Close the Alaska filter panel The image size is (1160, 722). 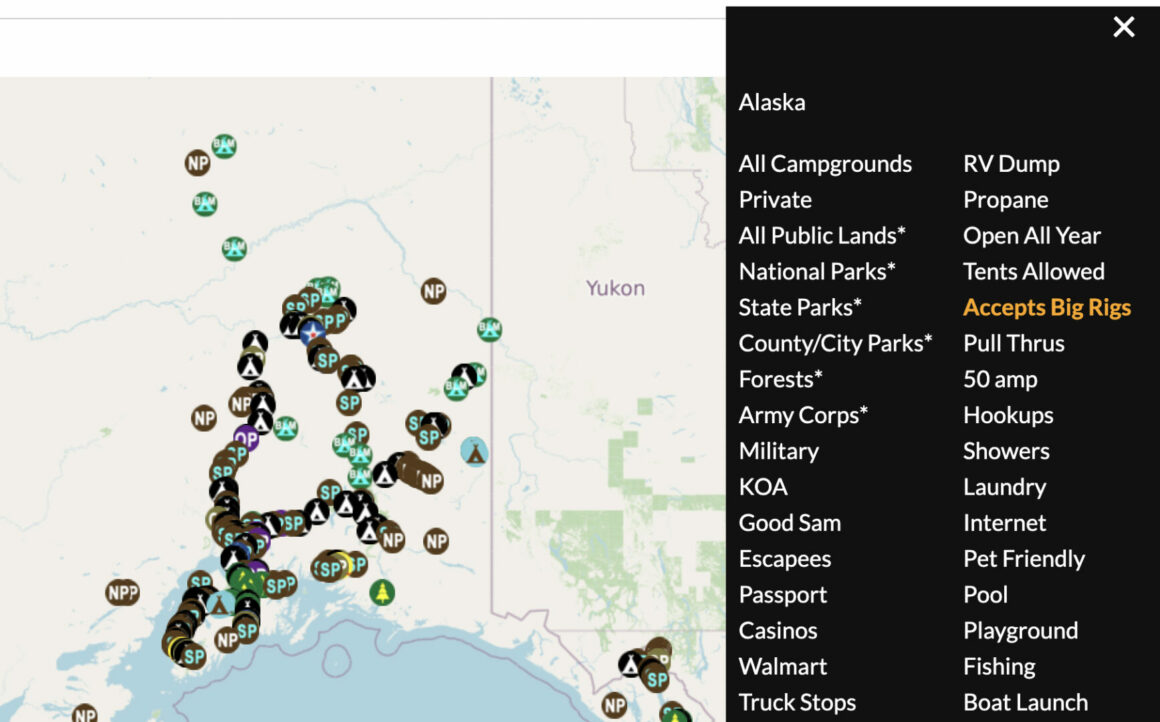pyautogui.click(x=1123, y=27)
